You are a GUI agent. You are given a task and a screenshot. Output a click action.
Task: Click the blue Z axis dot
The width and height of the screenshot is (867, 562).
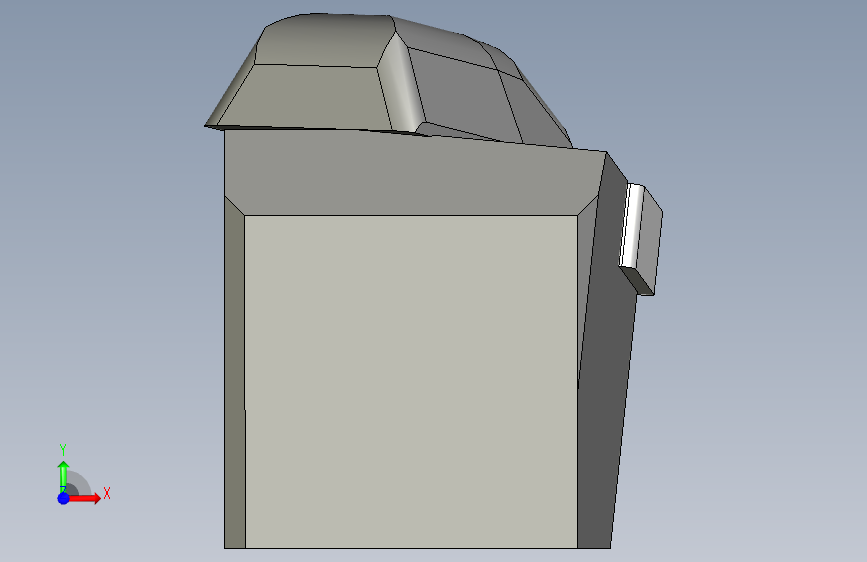tap(64, 498)
